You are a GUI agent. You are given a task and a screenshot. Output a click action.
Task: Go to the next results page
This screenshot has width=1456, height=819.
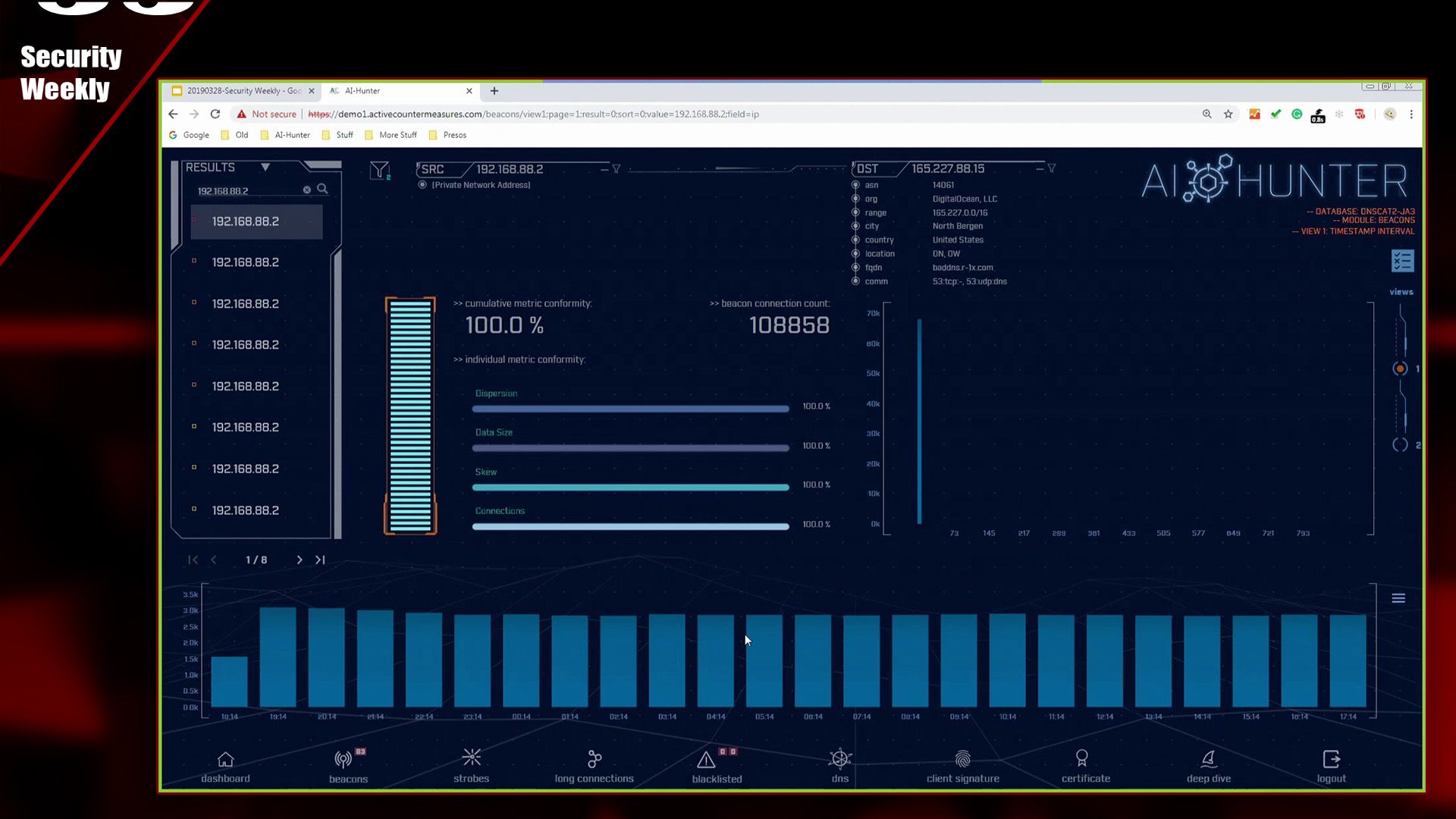(x=300, y=560)
